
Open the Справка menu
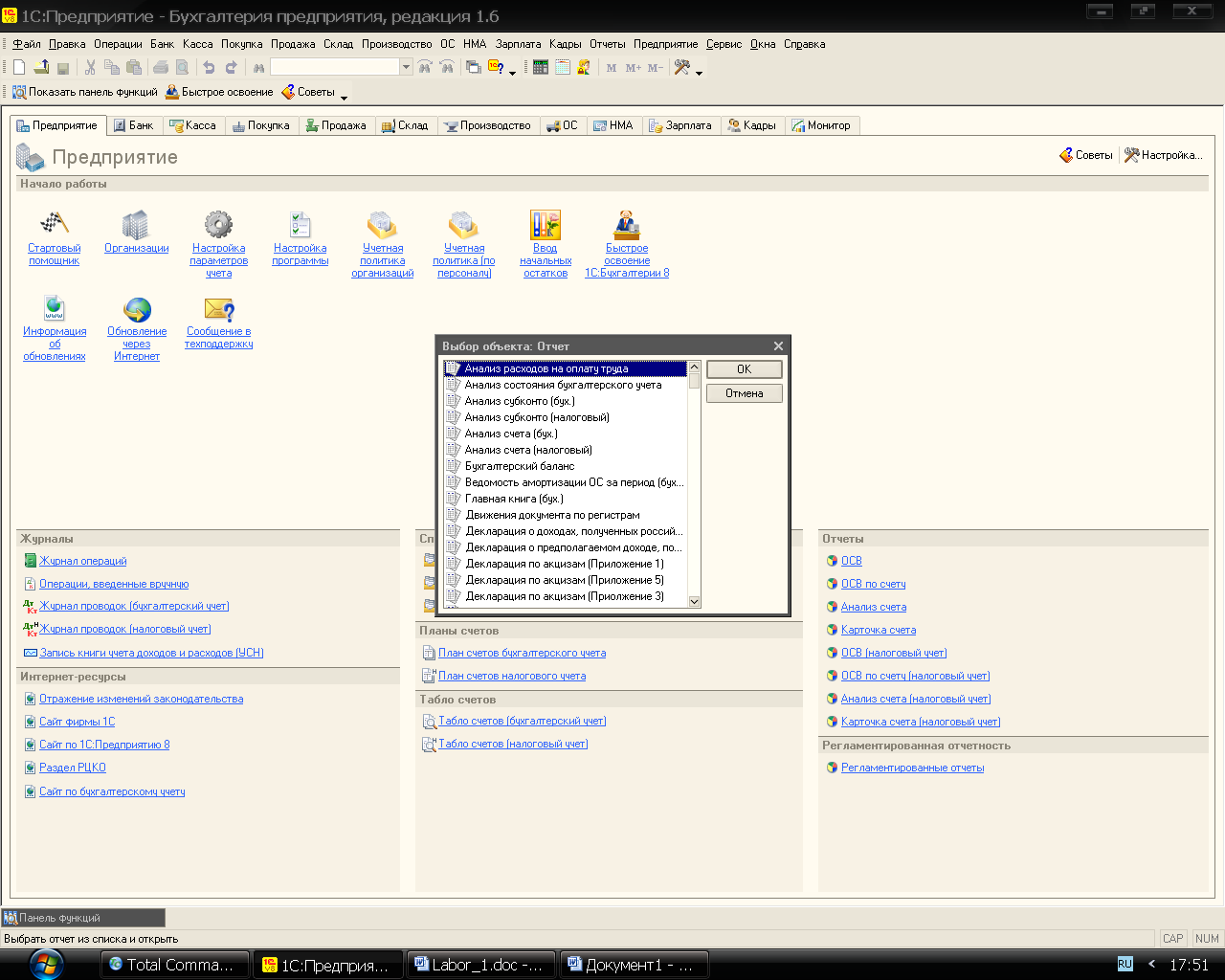point(804,44)
